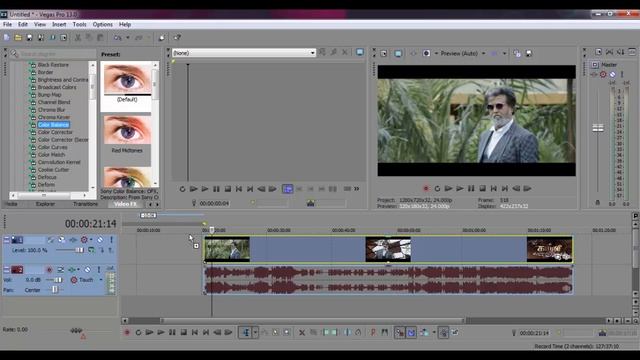
Task: Open the Auto Ripple mode dropdown arrow
Action: click(434, 333)
